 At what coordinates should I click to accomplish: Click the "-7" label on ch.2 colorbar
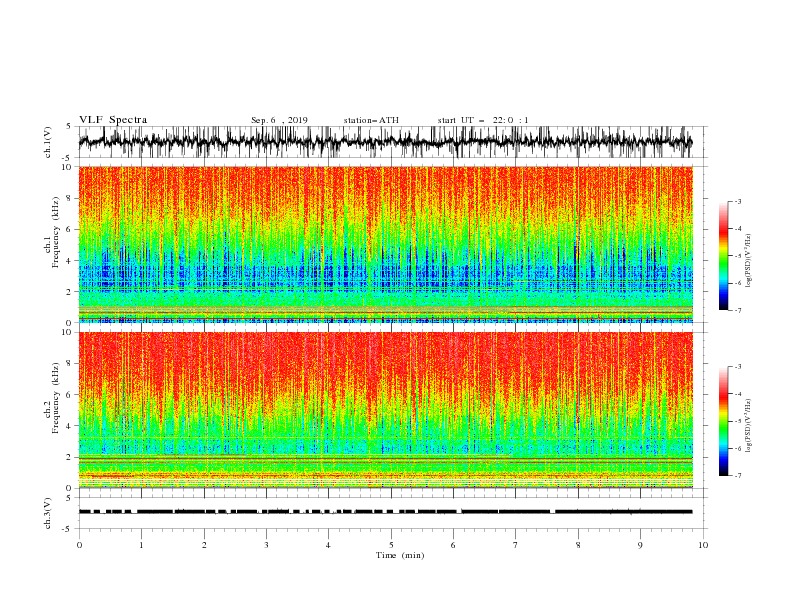[738, 476]
